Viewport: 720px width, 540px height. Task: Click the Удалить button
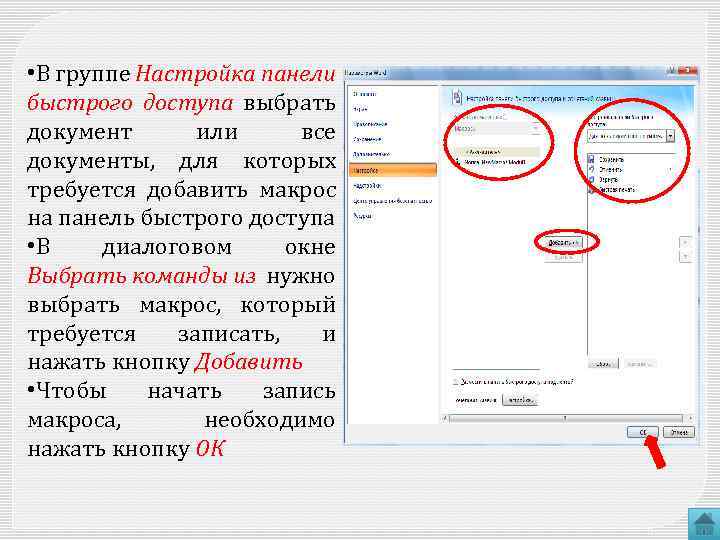[563, 257]
